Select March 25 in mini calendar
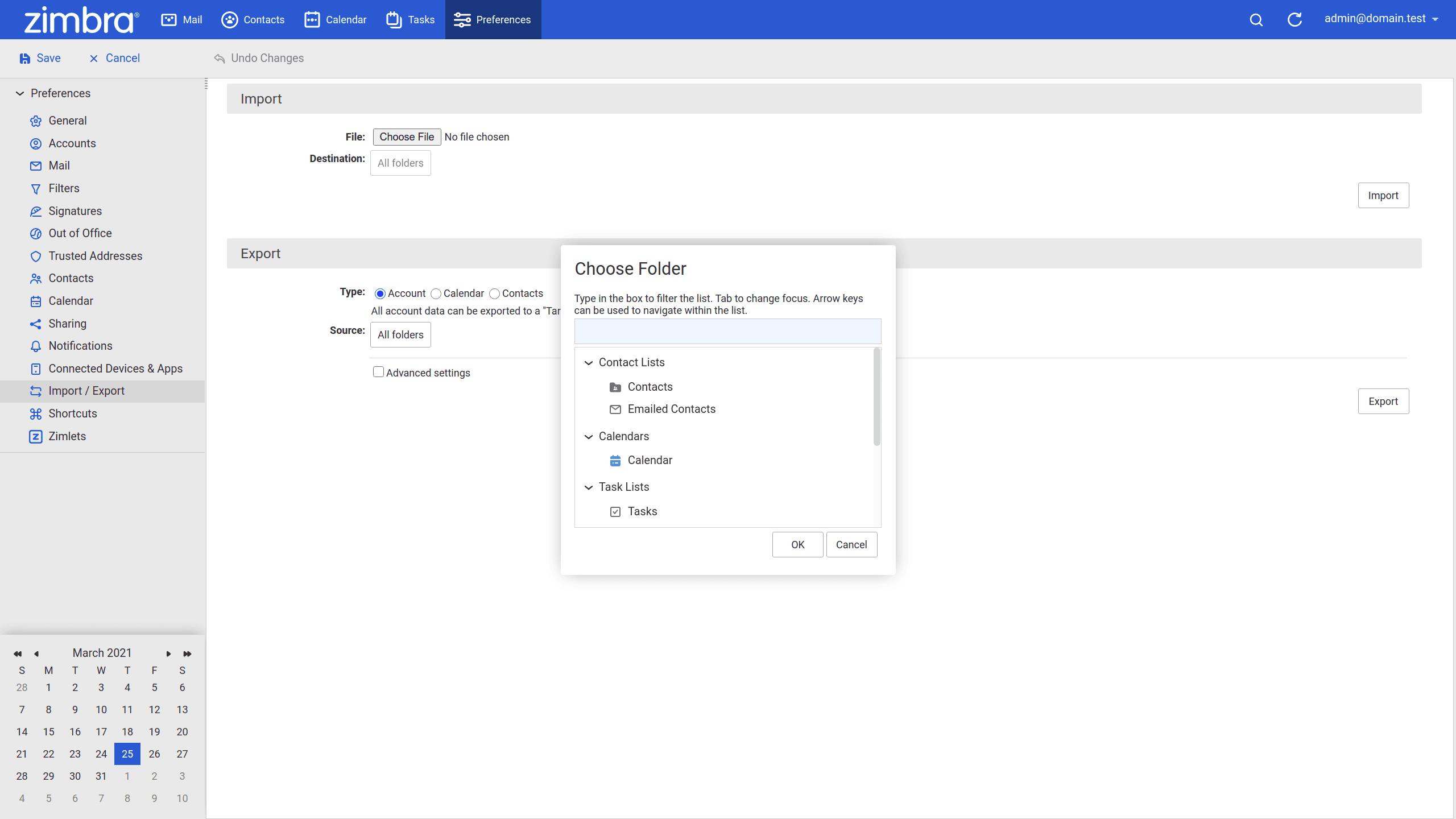The height and width of the screenshot is (819, 1456). (x=127, y=754)
